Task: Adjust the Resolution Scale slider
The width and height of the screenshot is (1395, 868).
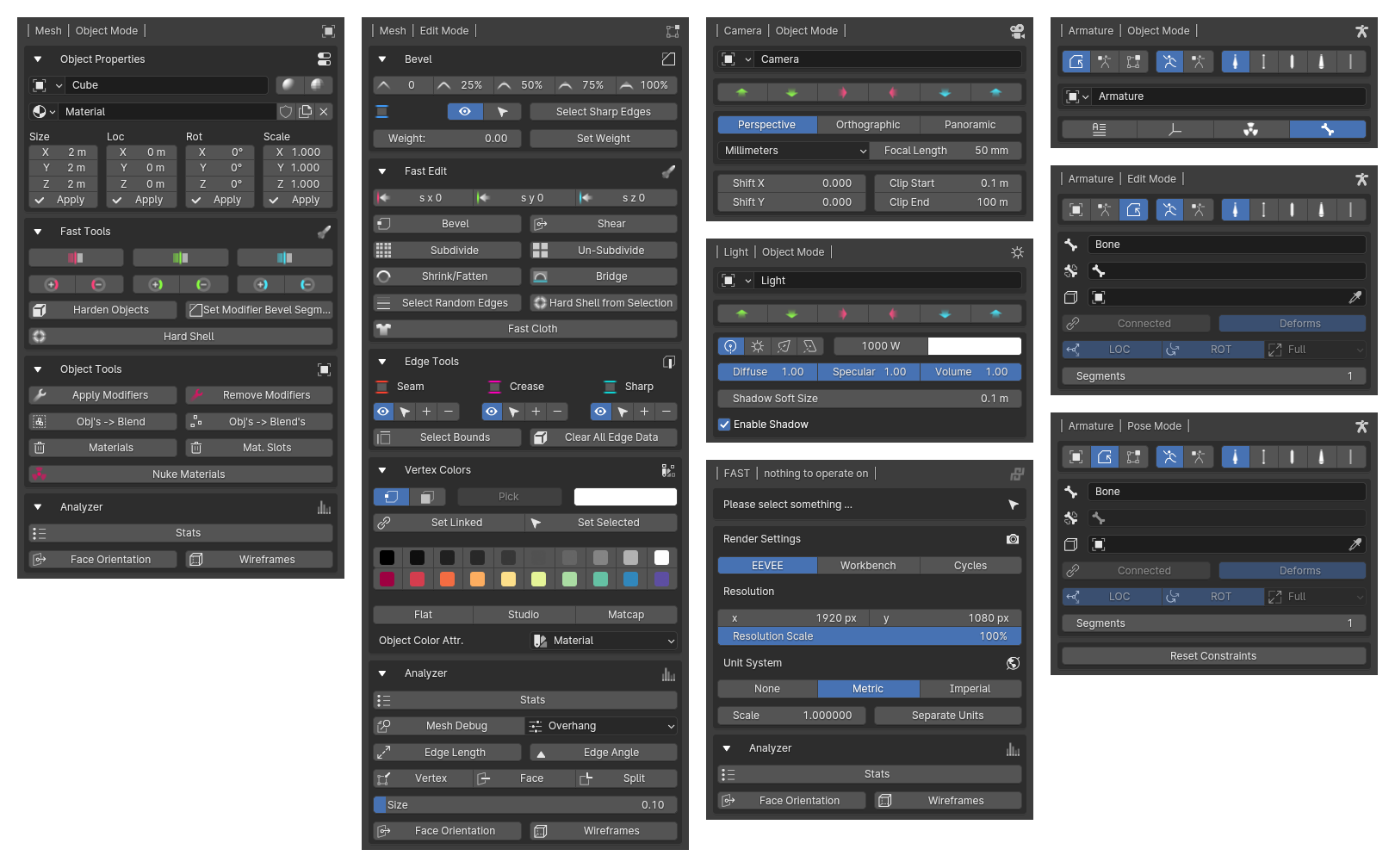Action: 869,636
